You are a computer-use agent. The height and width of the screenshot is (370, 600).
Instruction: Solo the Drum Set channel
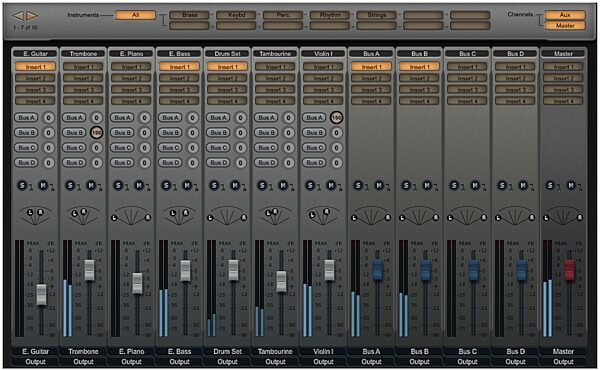(214, 186)
